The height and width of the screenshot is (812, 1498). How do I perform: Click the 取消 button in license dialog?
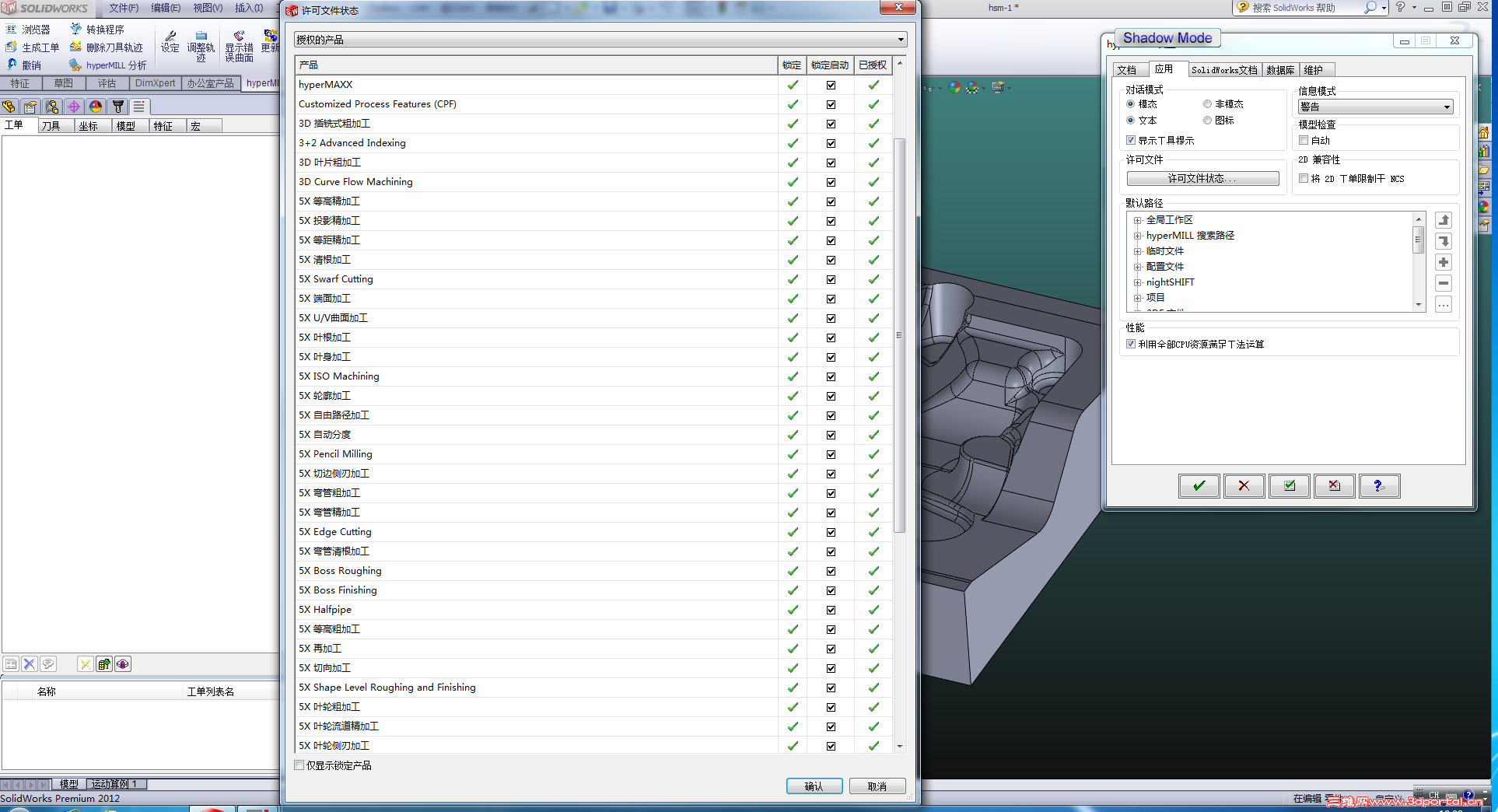[x=877, y=786]
